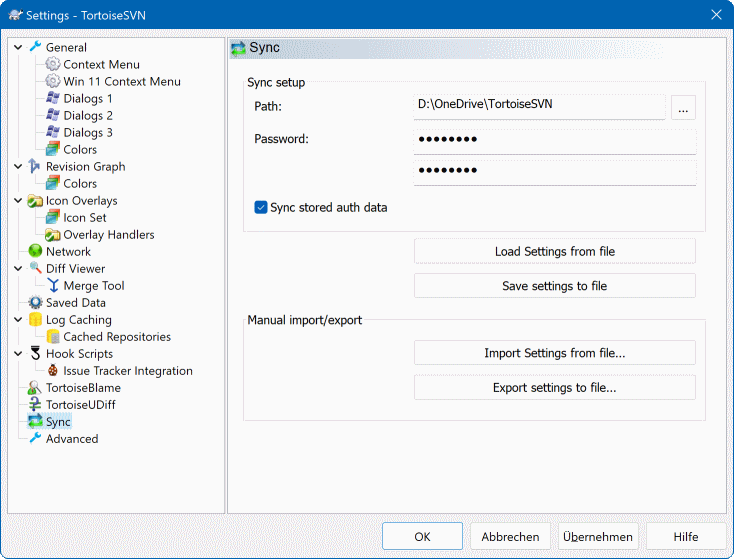Click the Dialogs 1 window icon
The height and width of the screenshot is (559, 734).
point(53,98)
